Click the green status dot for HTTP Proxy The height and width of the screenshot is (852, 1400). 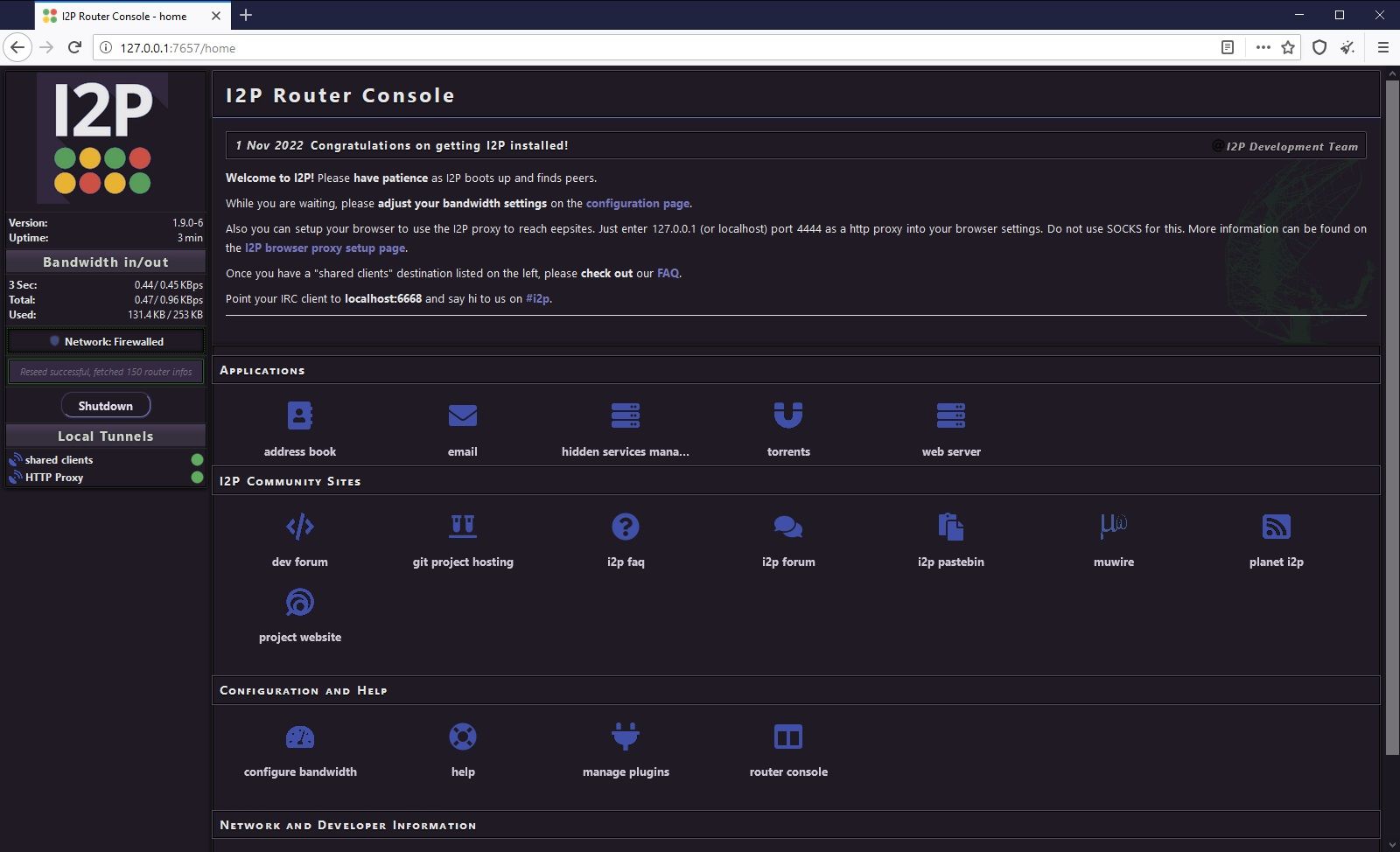197,477
